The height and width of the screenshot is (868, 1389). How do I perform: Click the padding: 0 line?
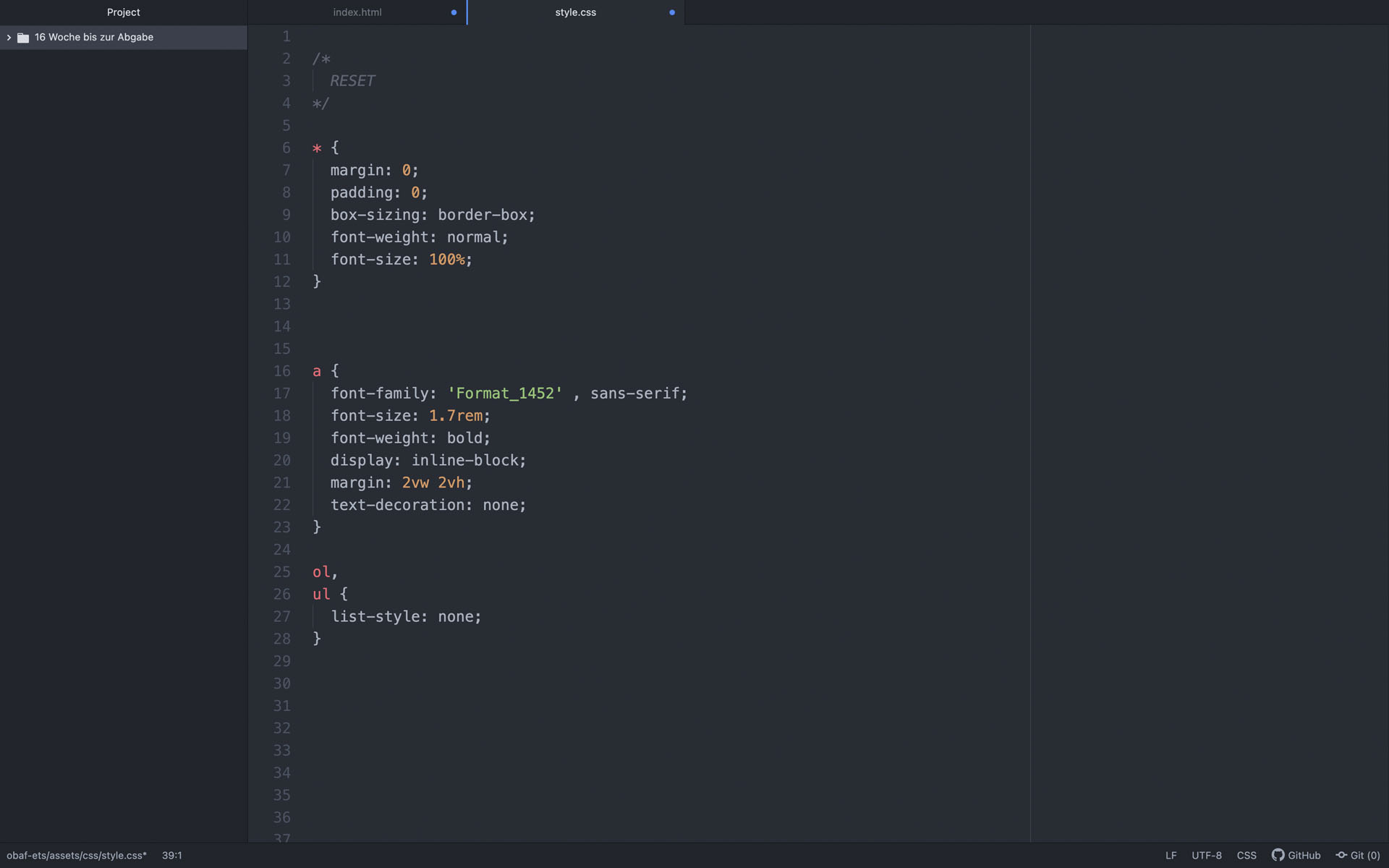pos(379,192)
